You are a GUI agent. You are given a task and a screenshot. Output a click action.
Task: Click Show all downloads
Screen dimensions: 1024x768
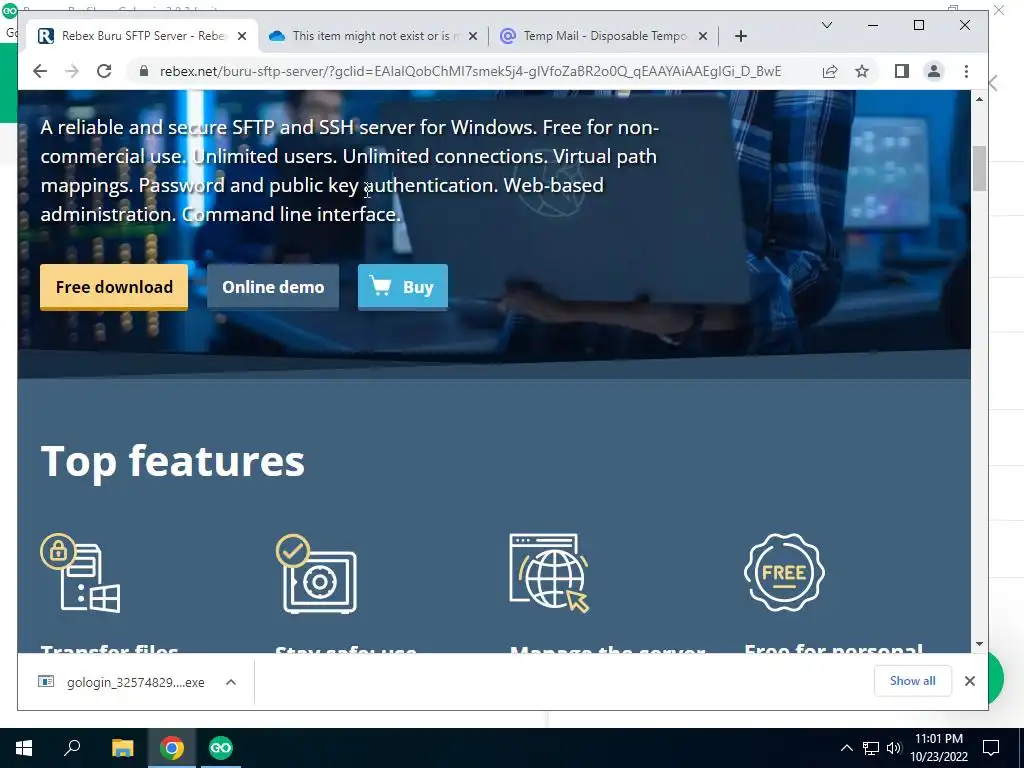[912, 680]
